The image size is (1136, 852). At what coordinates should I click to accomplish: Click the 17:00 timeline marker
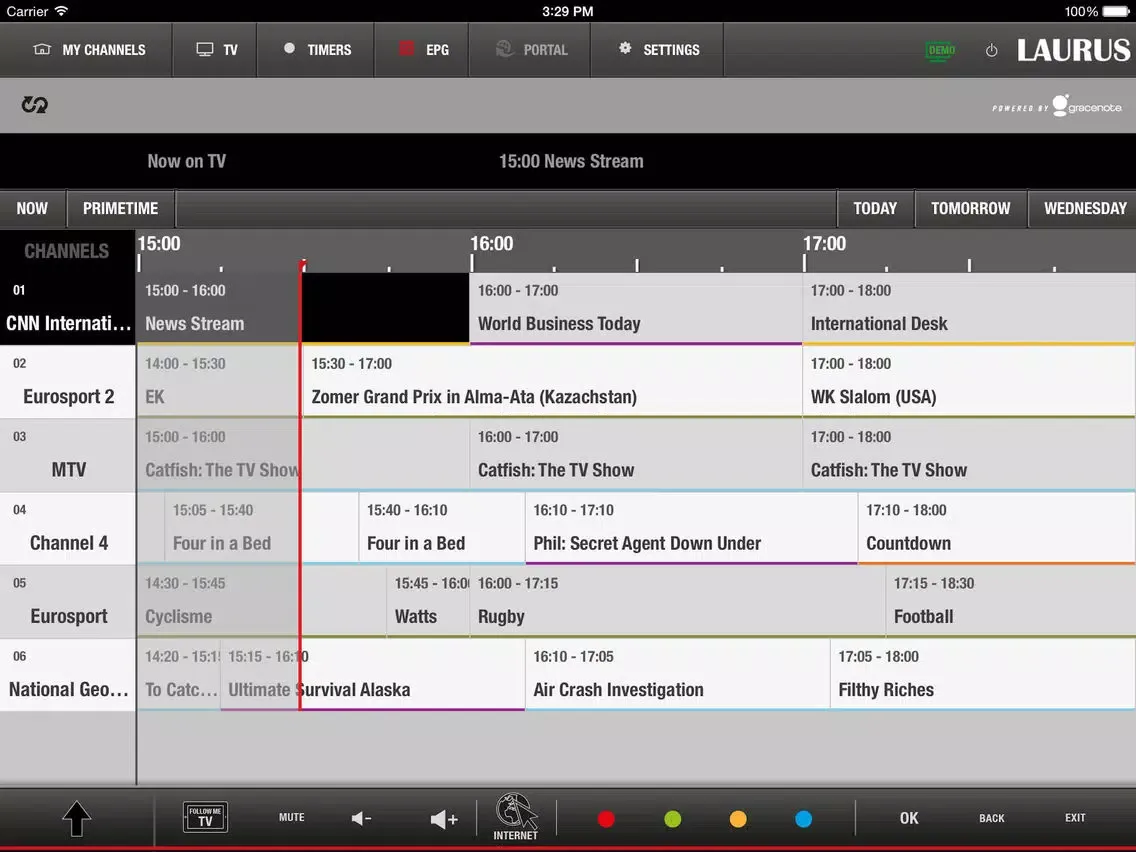824,244
